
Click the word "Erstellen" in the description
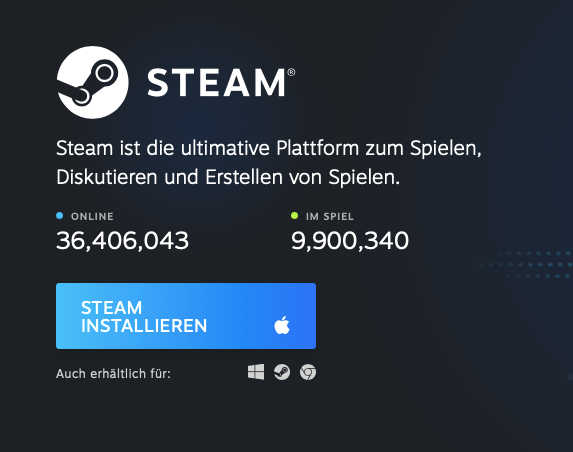(x=244, y=177)
